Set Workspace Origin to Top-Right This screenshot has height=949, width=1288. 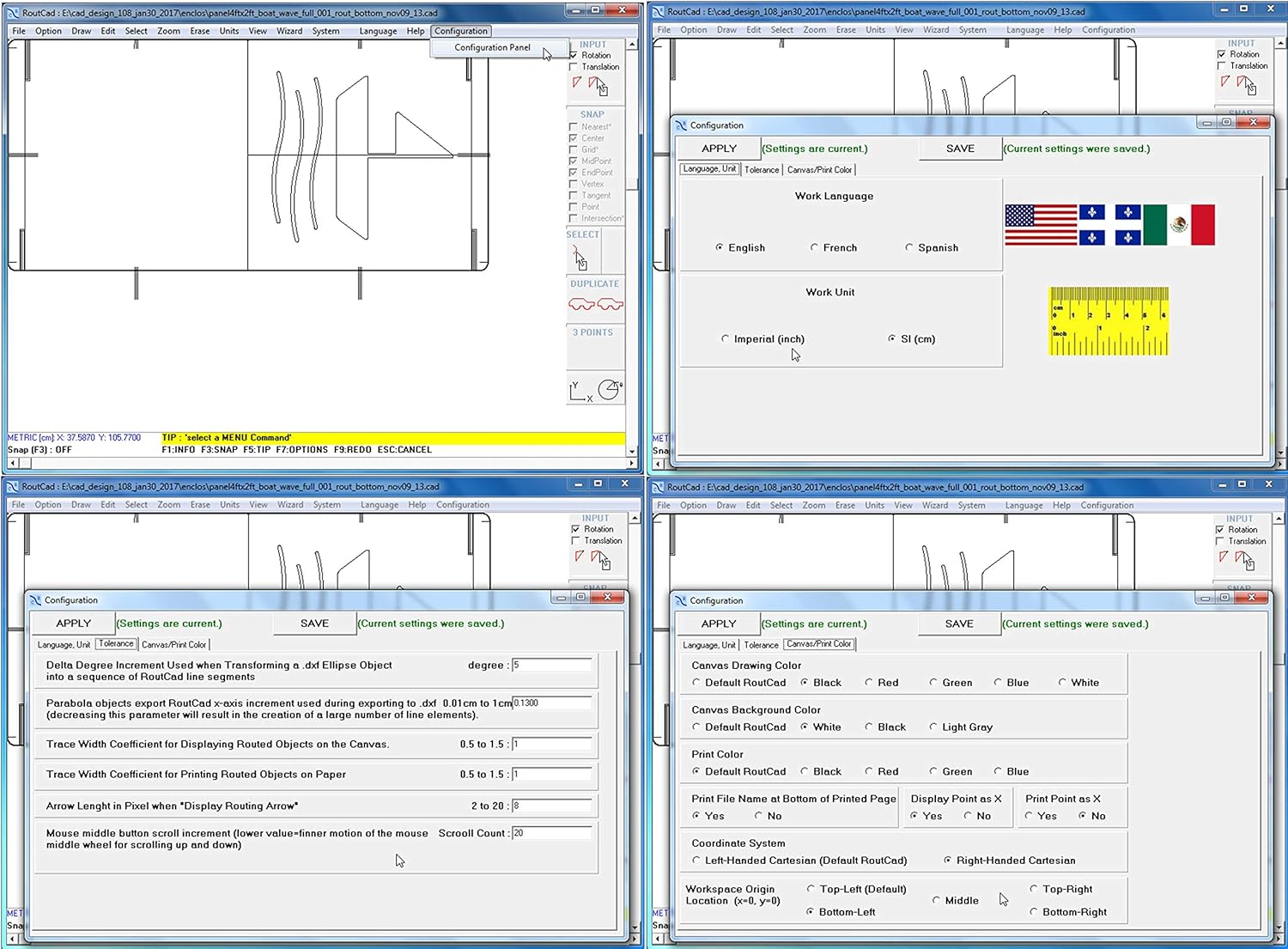[1034, 889]
